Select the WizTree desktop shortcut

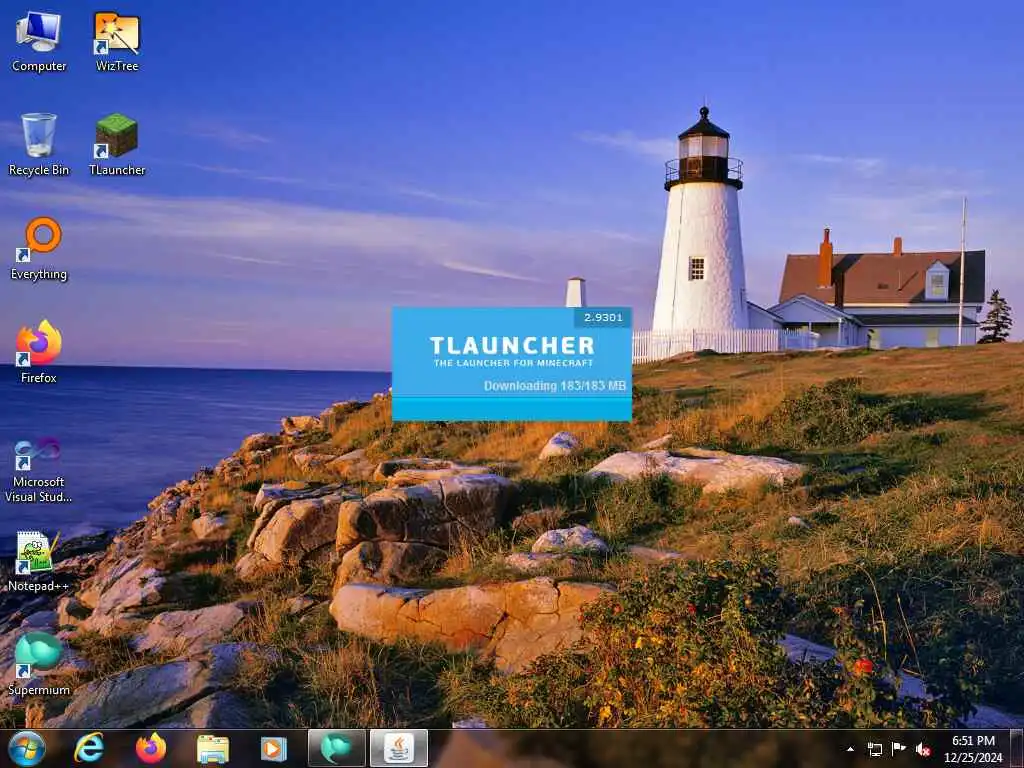click(x=117, y=42)
